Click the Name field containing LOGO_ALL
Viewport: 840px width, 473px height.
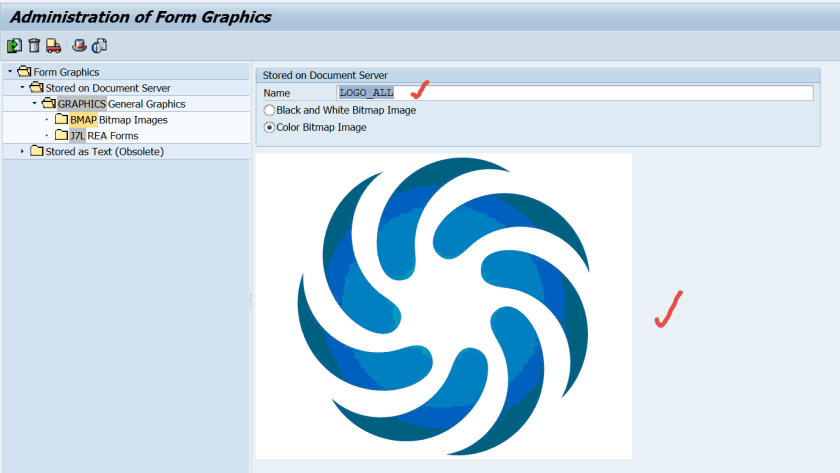click(x=575, y=93)
